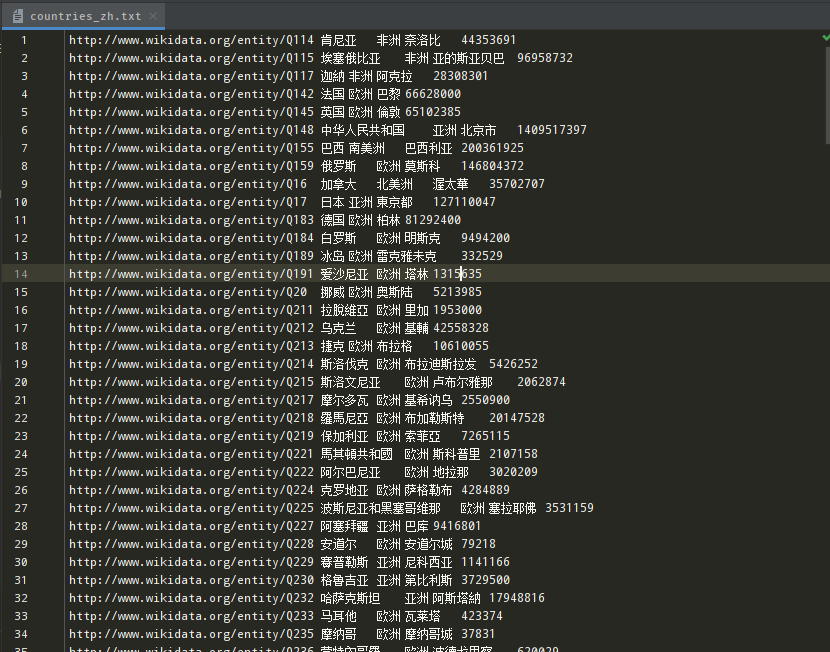This screenshot has height=652, width=830.
Task: Click the text file icon on the tab
Action: point(17,16)
